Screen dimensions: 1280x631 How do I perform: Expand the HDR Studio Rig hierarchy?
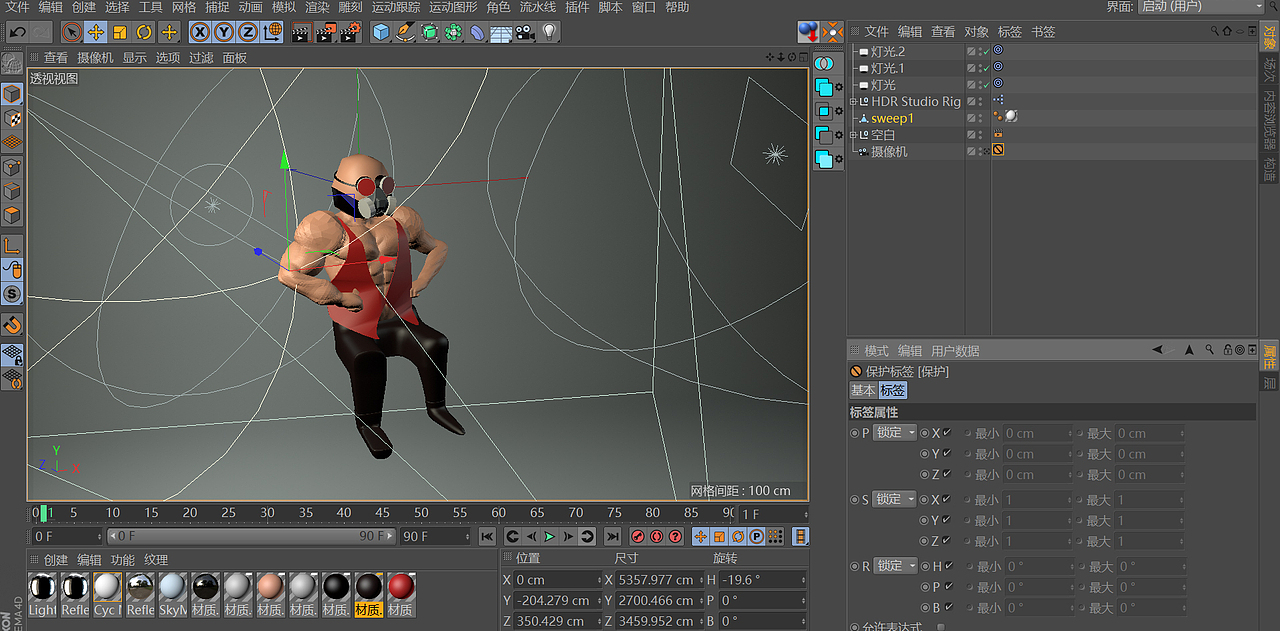(853, 102)
